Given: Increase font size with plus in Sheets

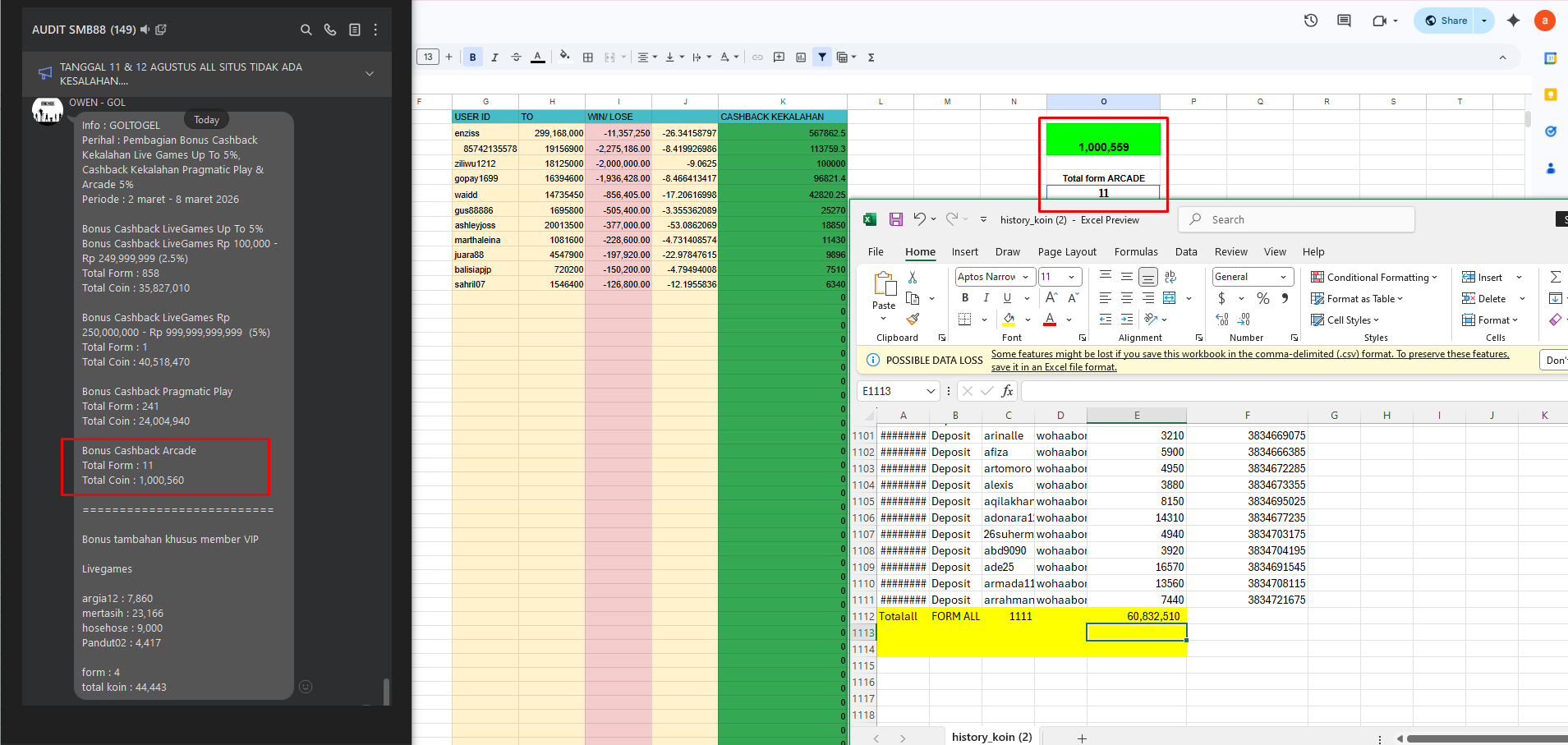Looking at the screenshot, I should click(448, 57).
